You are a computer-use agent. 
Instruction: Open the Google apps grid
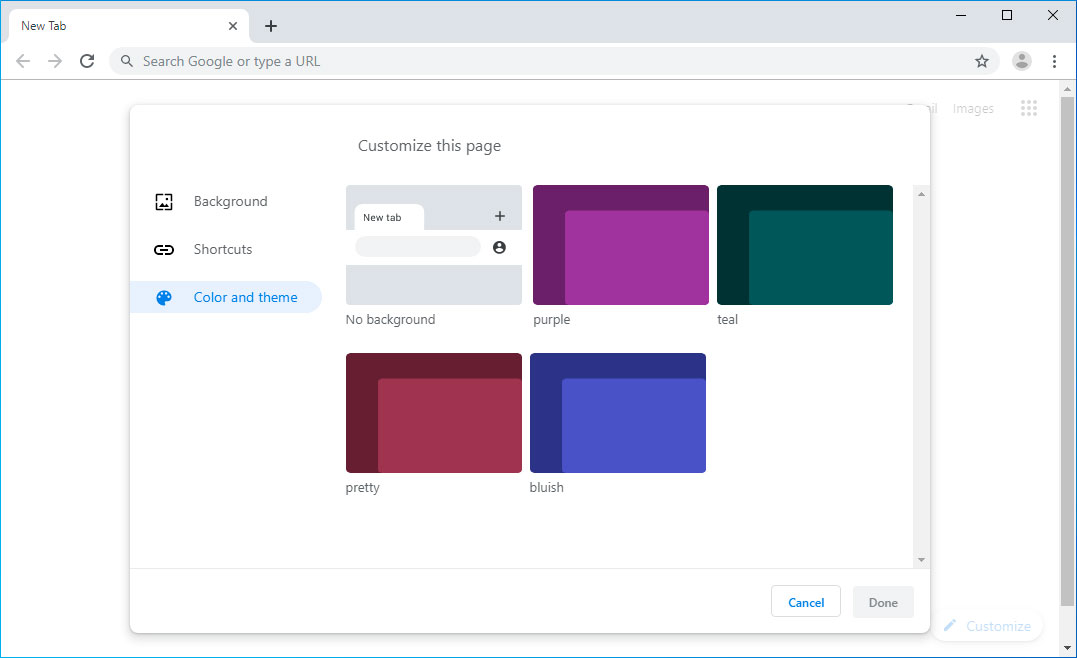1029,108
